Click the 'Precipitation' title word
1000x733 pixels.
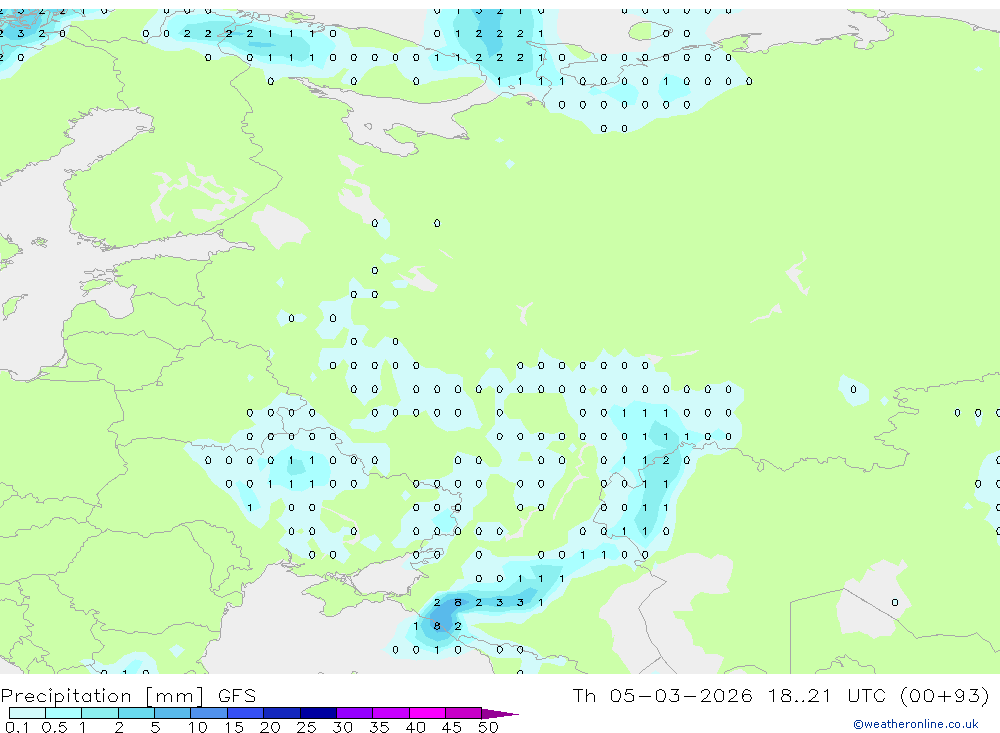[66, 696]
